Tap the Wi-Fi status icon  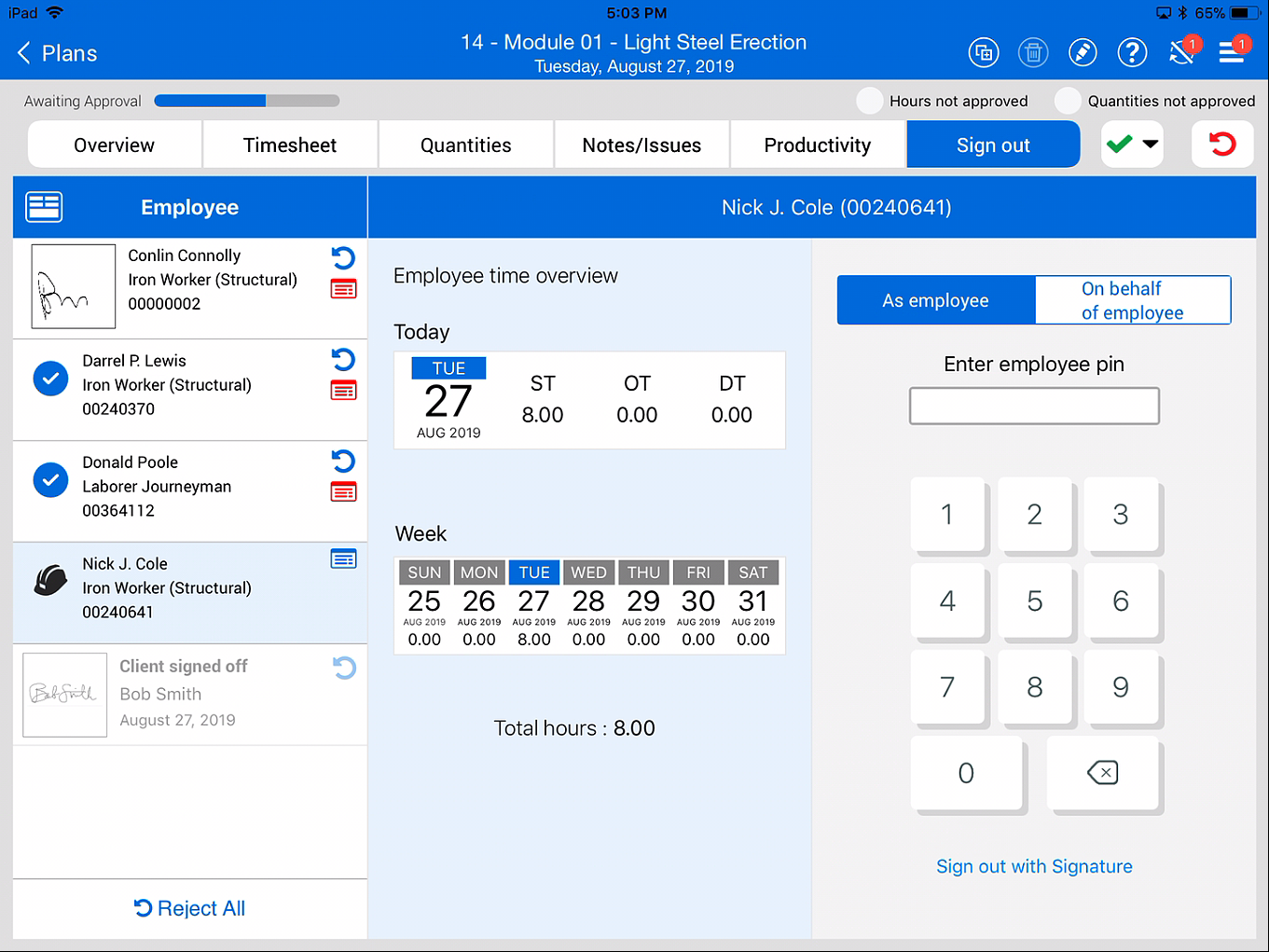pyautogui.click(x=54, y=13)
